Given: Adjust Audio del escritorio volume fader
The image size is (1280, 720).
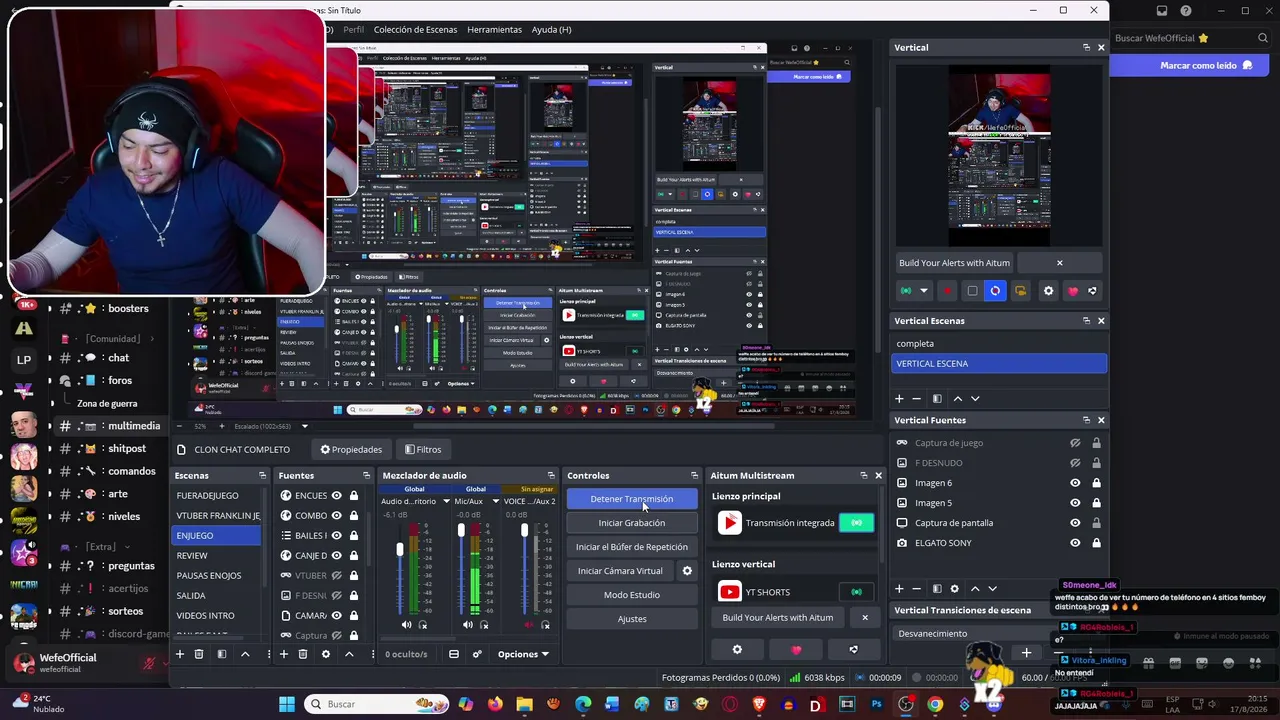Looking at the screenshot, I should 400,550.
